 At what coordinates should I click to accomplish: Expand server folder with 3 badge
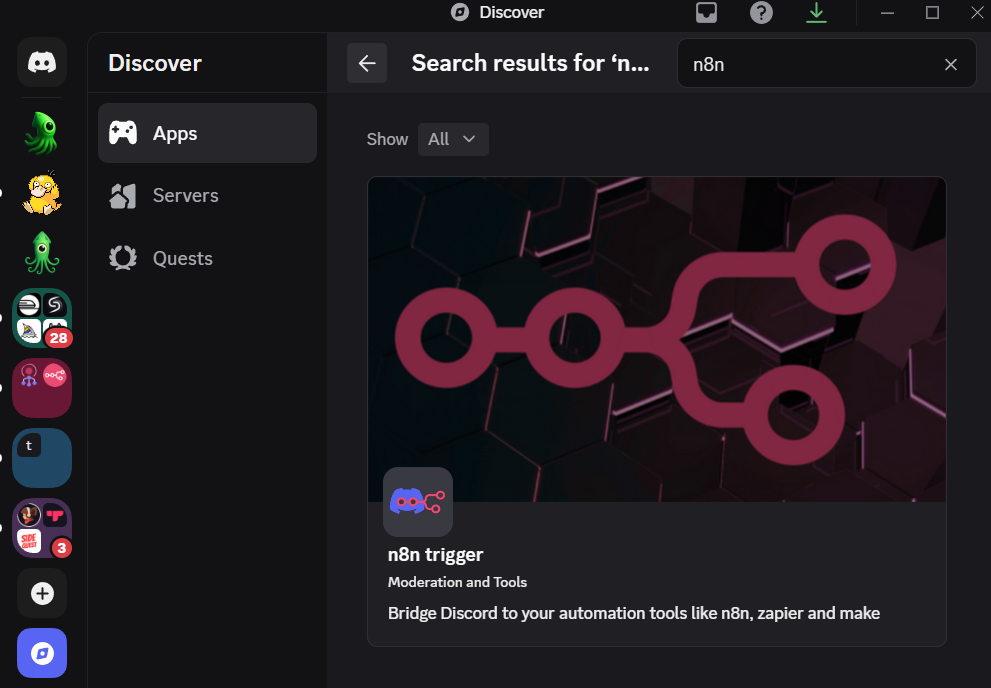(x=42, y=528)
